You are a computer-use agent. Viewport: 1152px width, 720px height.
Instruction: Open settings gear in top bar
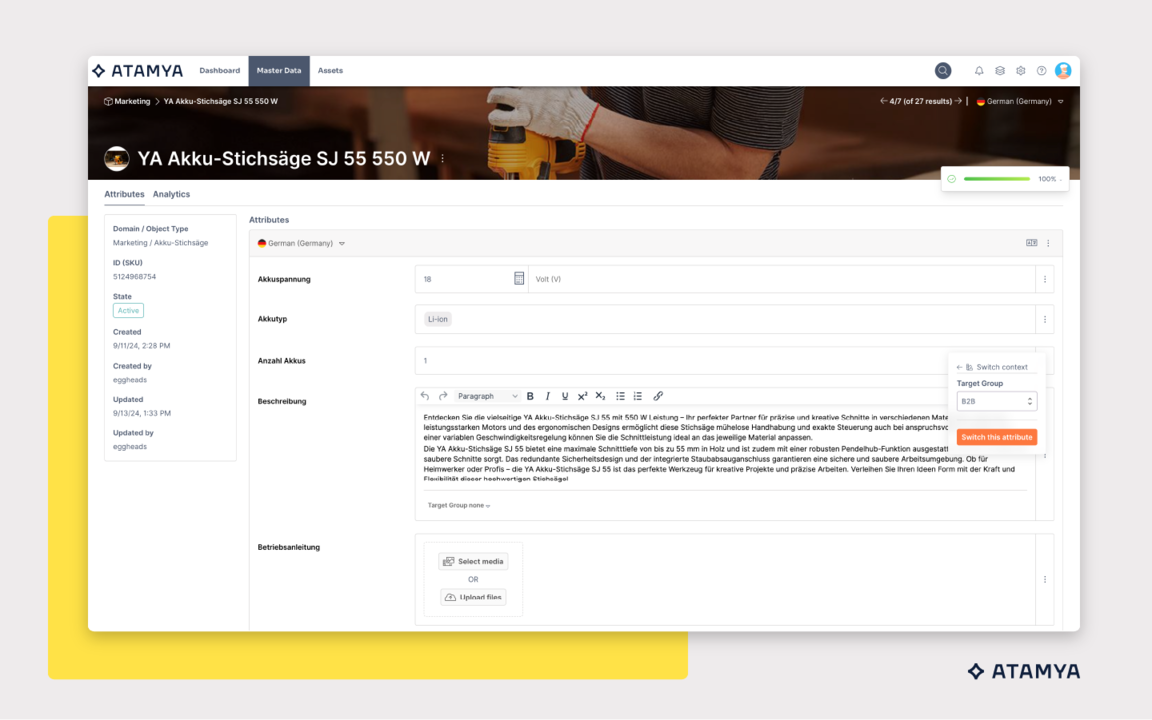tap(1020, 71)
